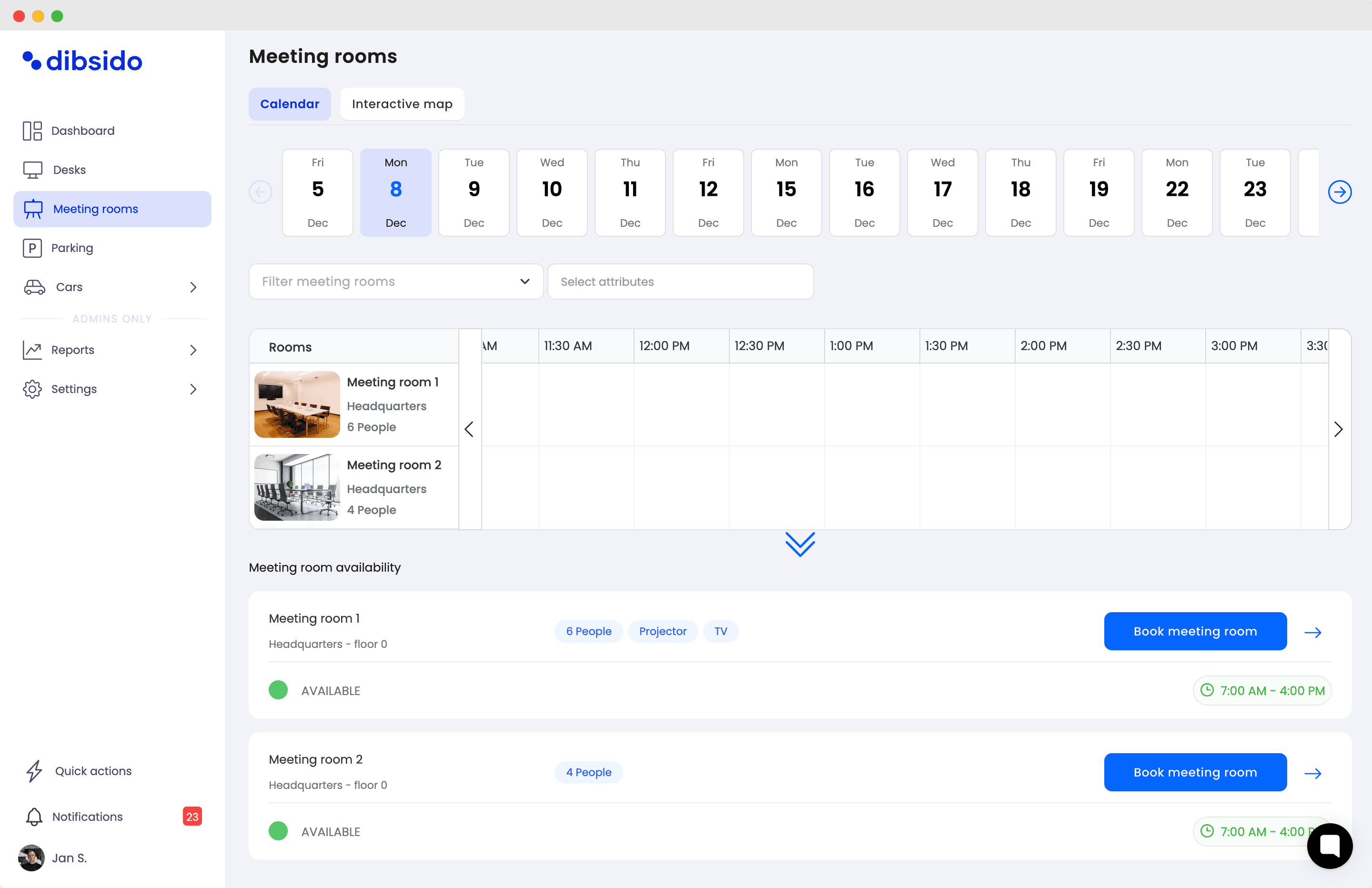
Task: Open the chat support bubble
Action: point(1330,846)
